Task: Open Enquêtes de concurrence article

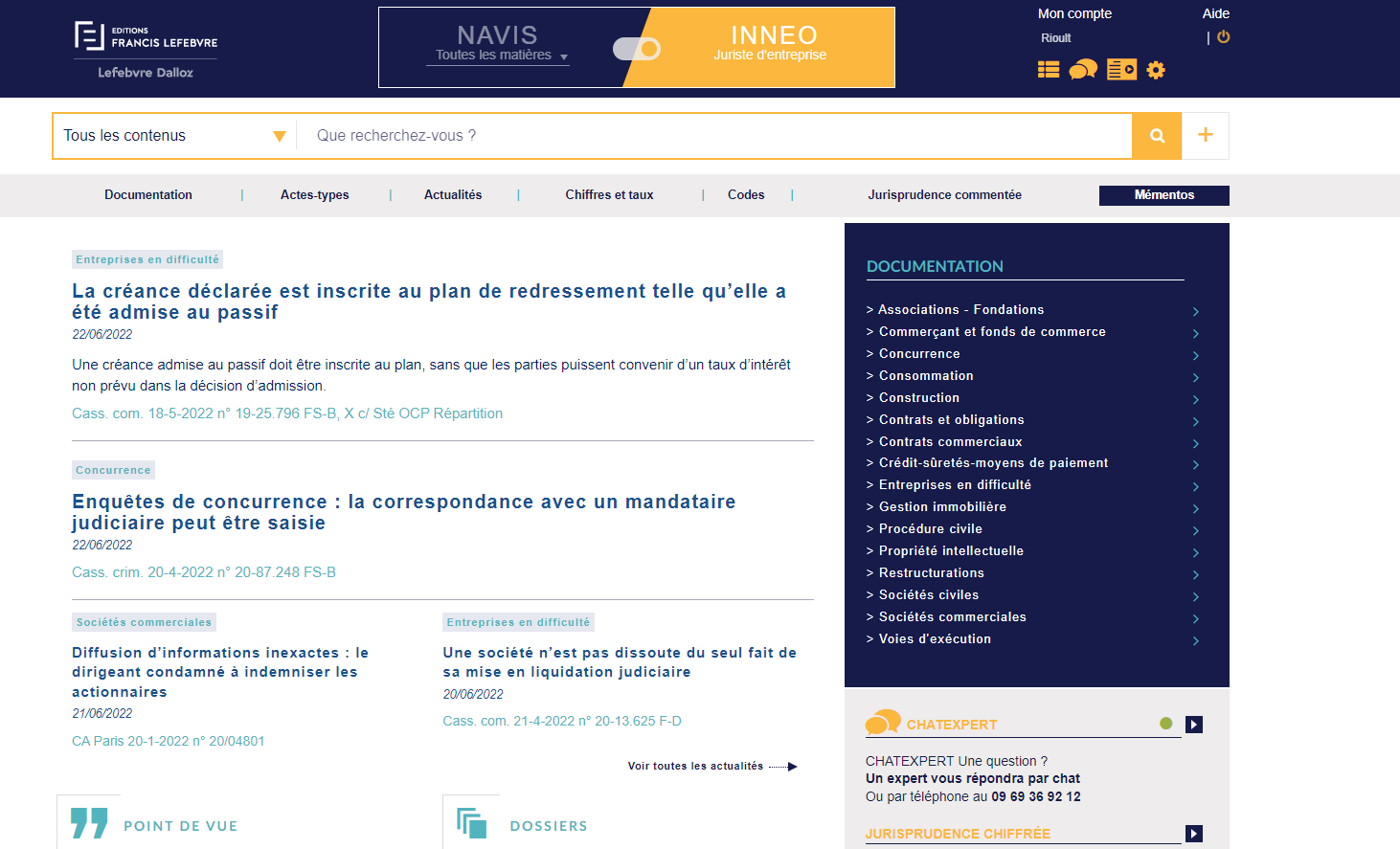Action: (x=404, y=512)
